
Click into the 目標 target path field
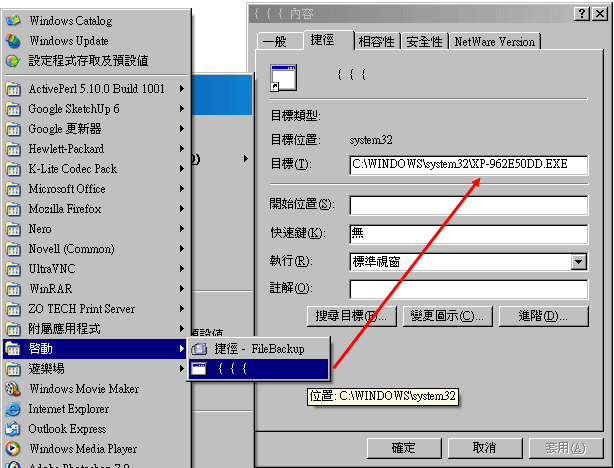(468, 165)
